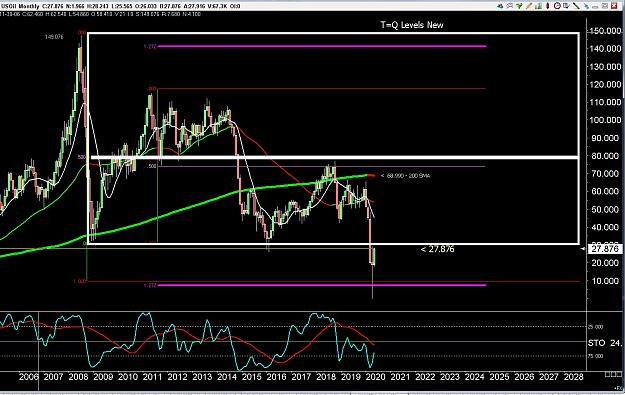Click the 25.000 stochastic level label

596,326
